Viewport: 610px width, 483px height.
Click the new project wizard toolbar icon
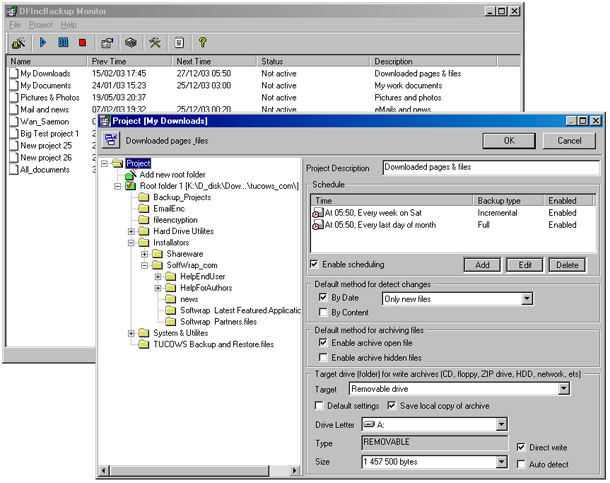18,43
